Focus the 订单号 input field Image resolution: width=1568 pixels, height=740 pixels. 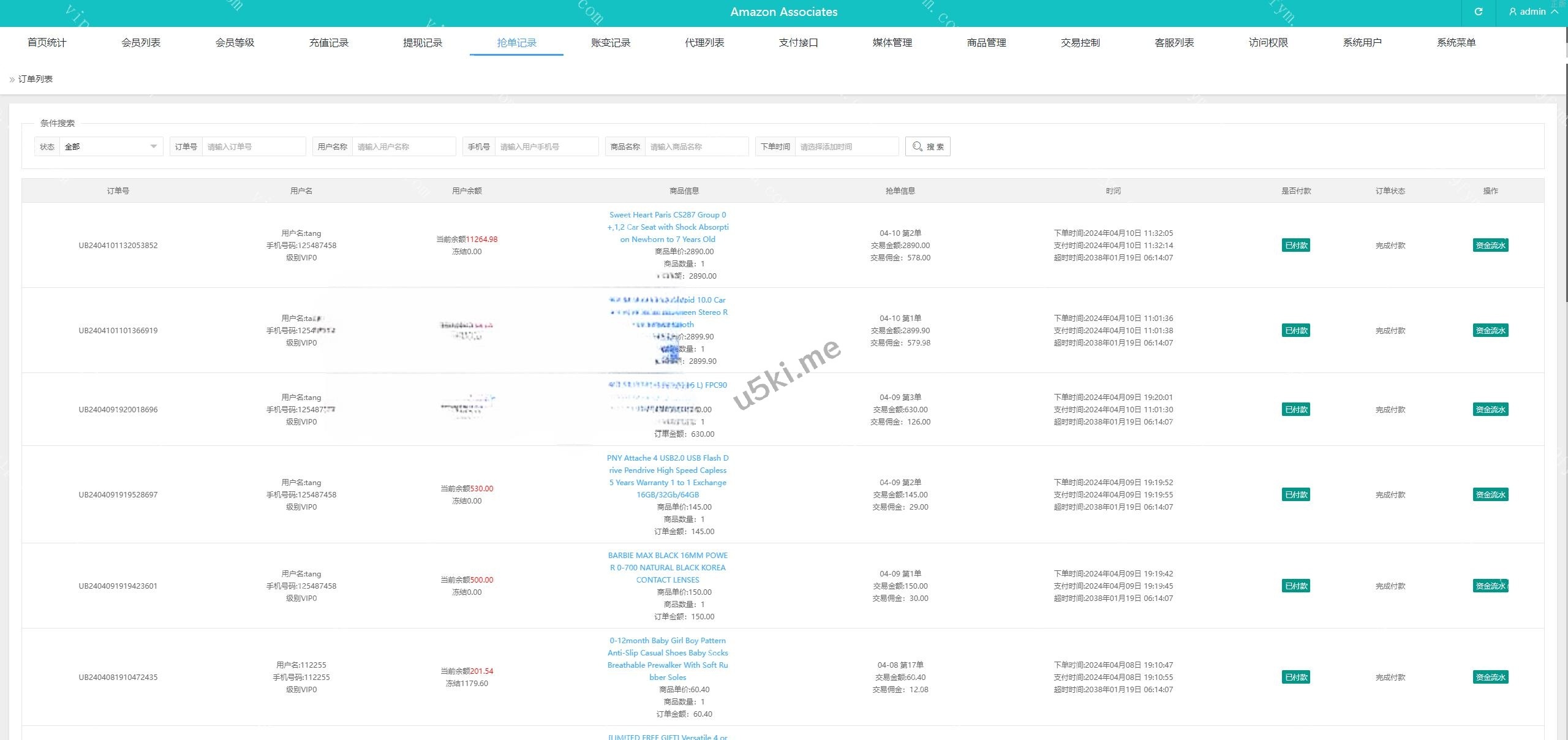coord(254,146)
